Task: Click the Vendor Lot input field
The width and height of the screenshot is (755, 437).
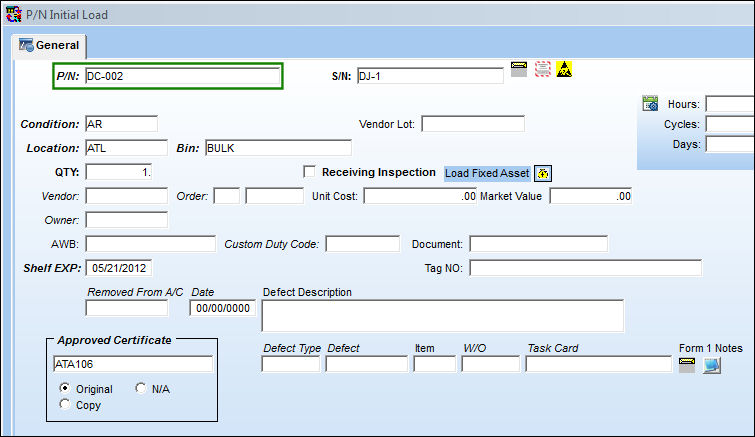Action: point(473,124)
